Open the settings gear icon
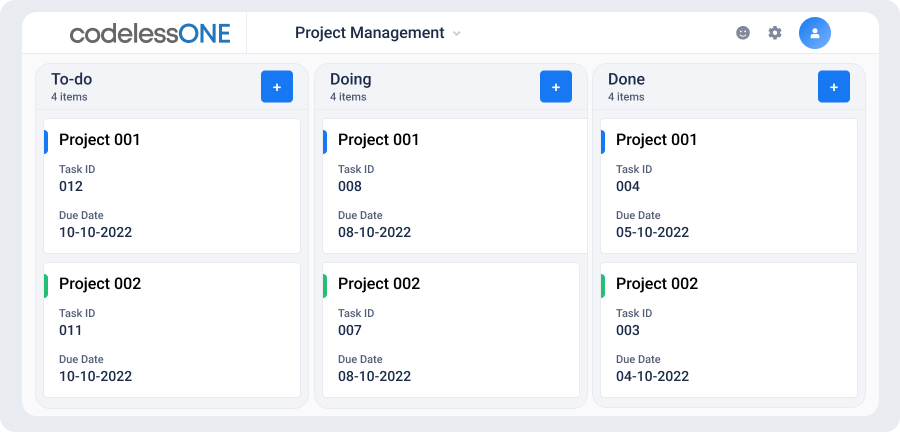Viewport: 900px width, 432px height. [x=775, y=33]
